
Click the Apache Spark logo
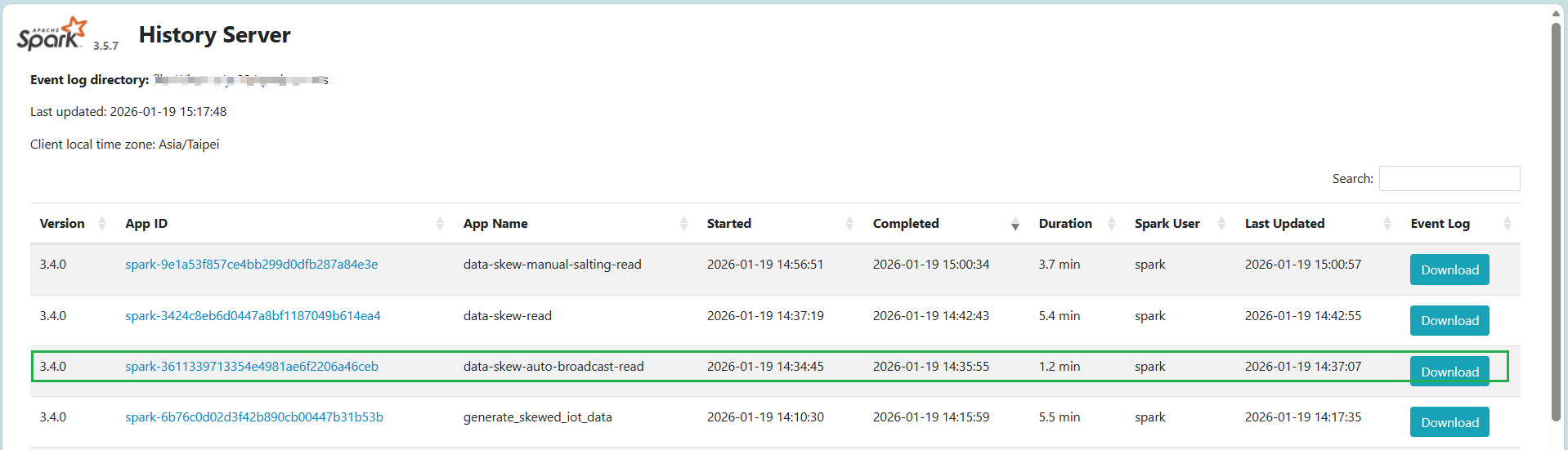(x=52, y=34)
